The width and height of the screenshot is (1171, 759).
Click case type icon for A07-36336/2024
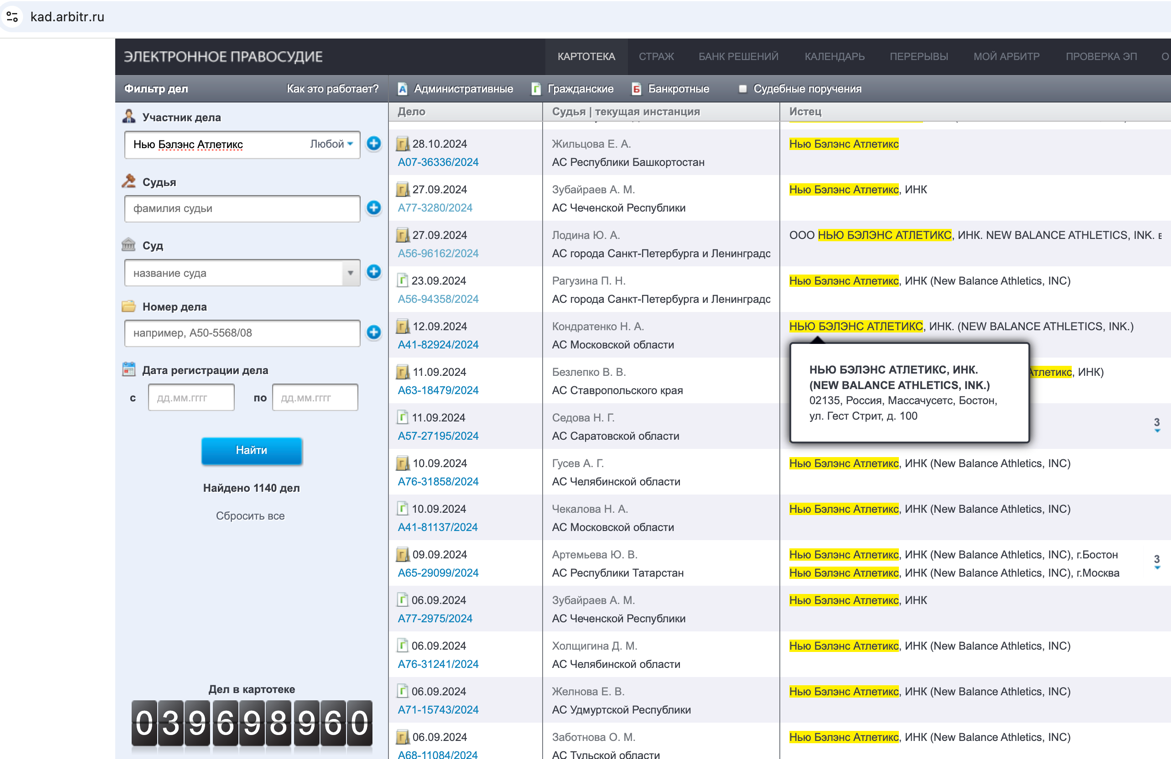(403, 144)
